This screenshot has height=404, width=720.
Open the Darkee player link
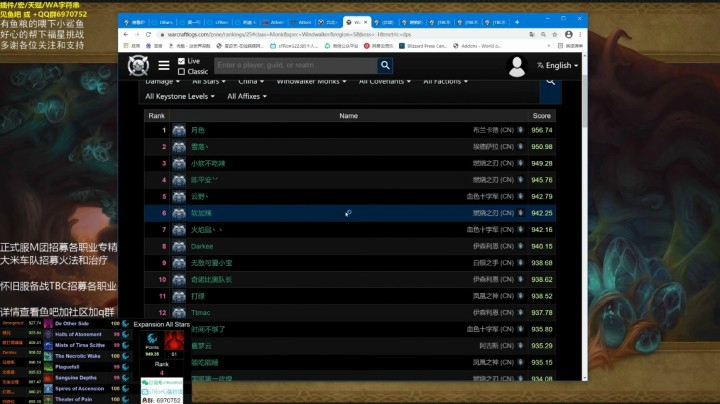click(x=202, y=247)
